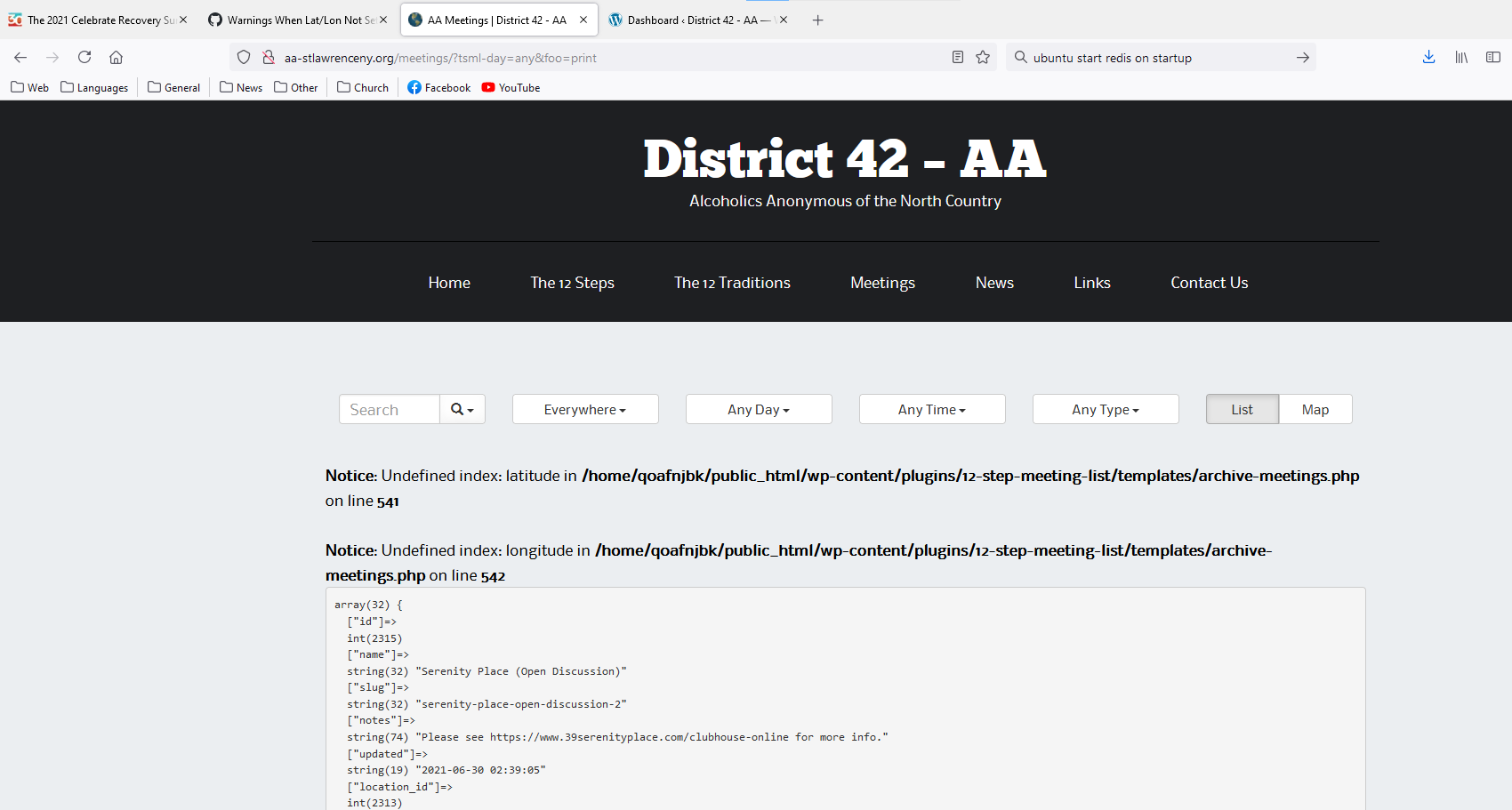
Task: Expand the Any Type dropdown
Action: [x=1106, y=409]
